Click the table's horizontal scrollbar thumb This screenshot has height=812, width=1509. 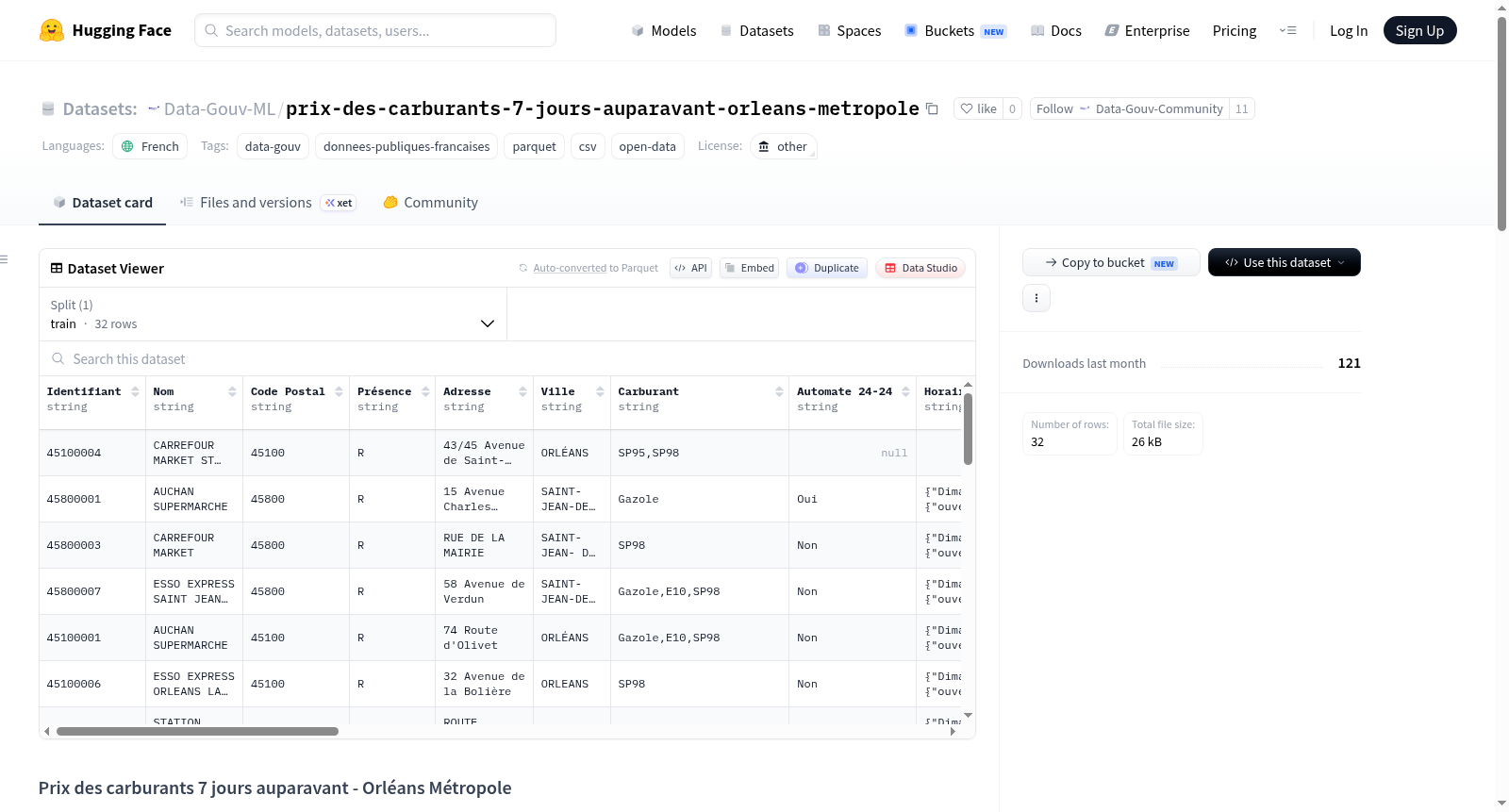197,731
